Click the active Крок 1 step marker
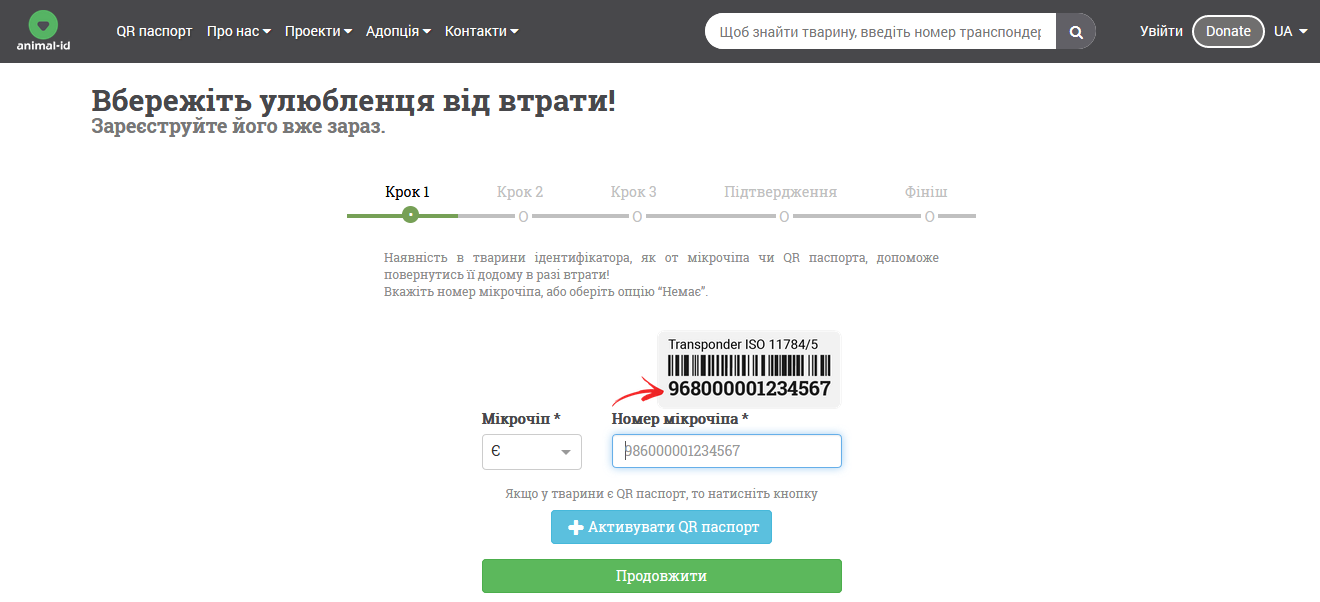 pyautogui.click(x=410, y=215)
